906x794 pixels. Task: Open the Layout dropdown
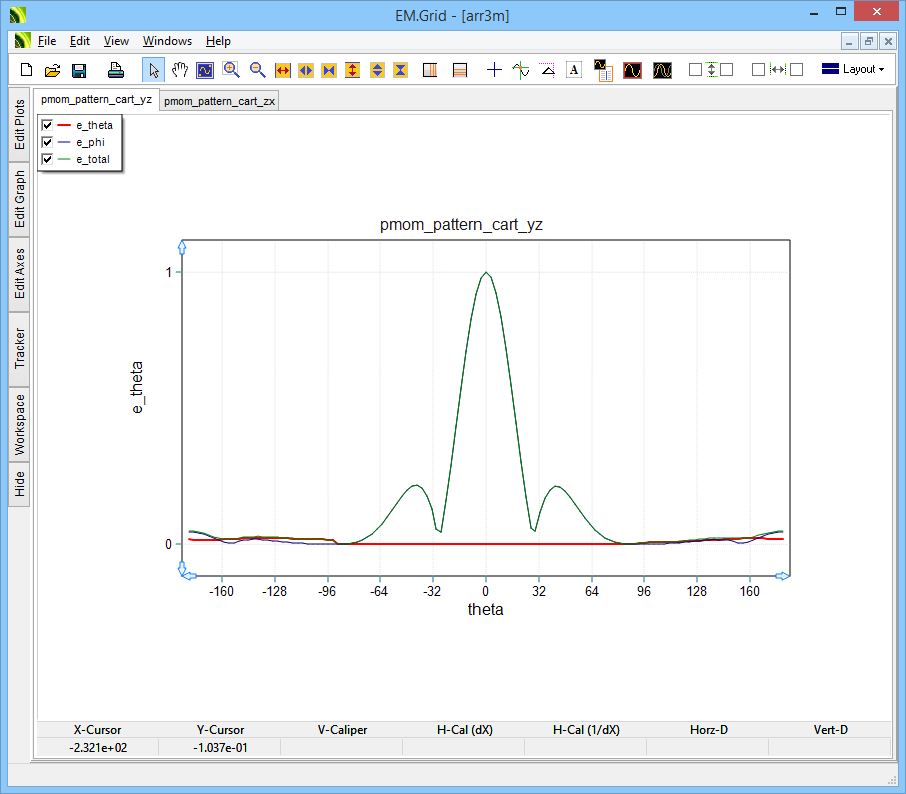pyautogui.click(x=852, y=70)
